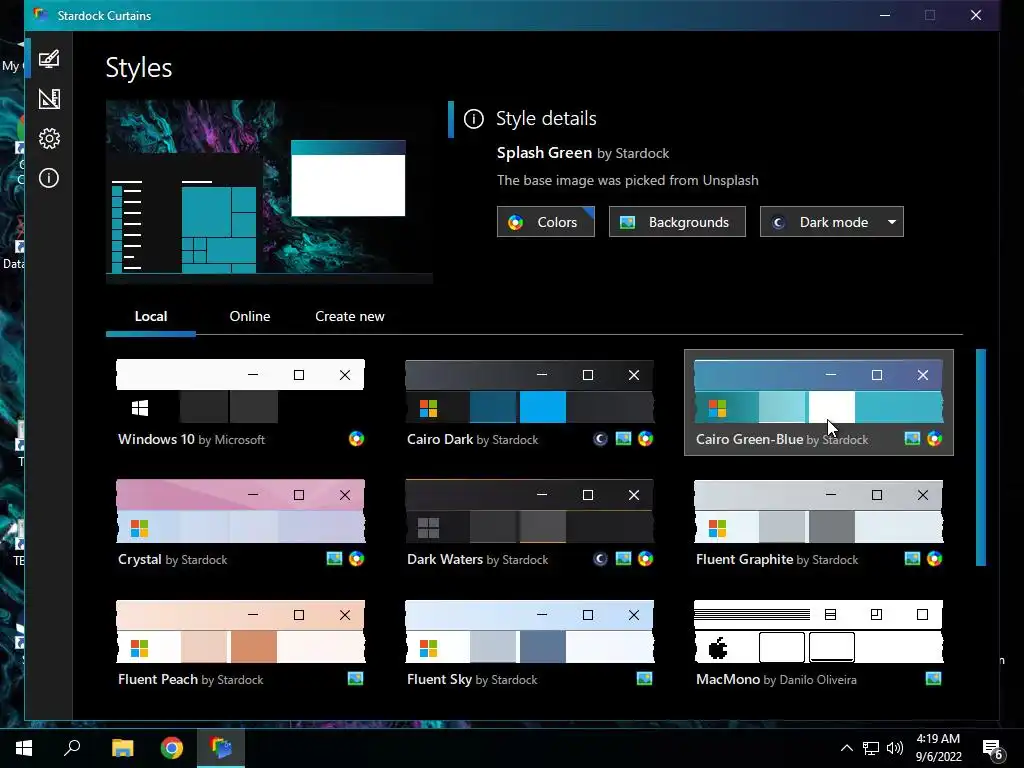Click the Dark mode button
1024x768 pixels.
point(820,222)
